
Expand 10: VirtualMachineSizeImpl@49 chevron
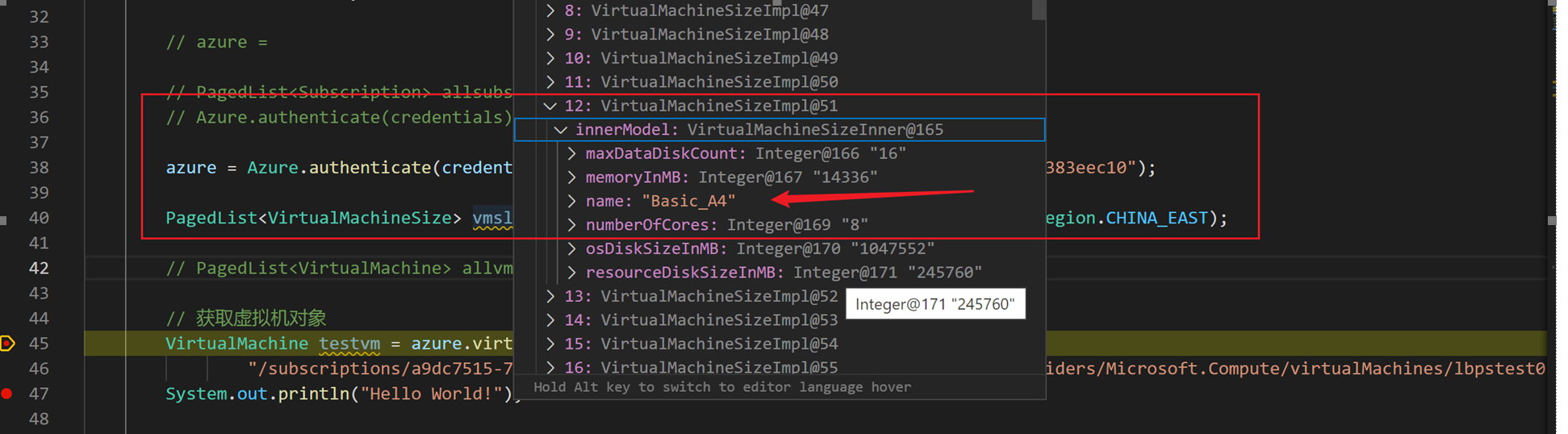point(550,58)
